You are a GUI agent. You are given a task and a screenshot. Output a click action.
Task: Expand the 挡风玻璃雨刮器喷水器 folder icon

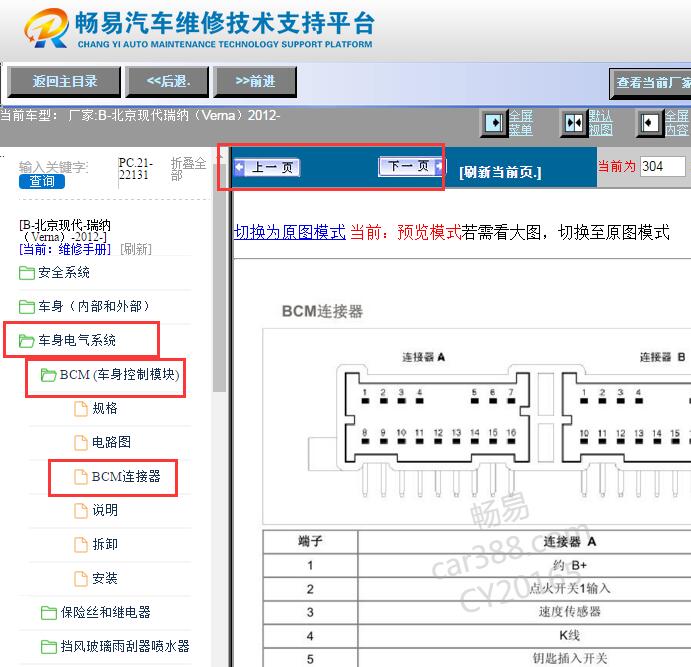pyautogui.click(x=48, y=646)
